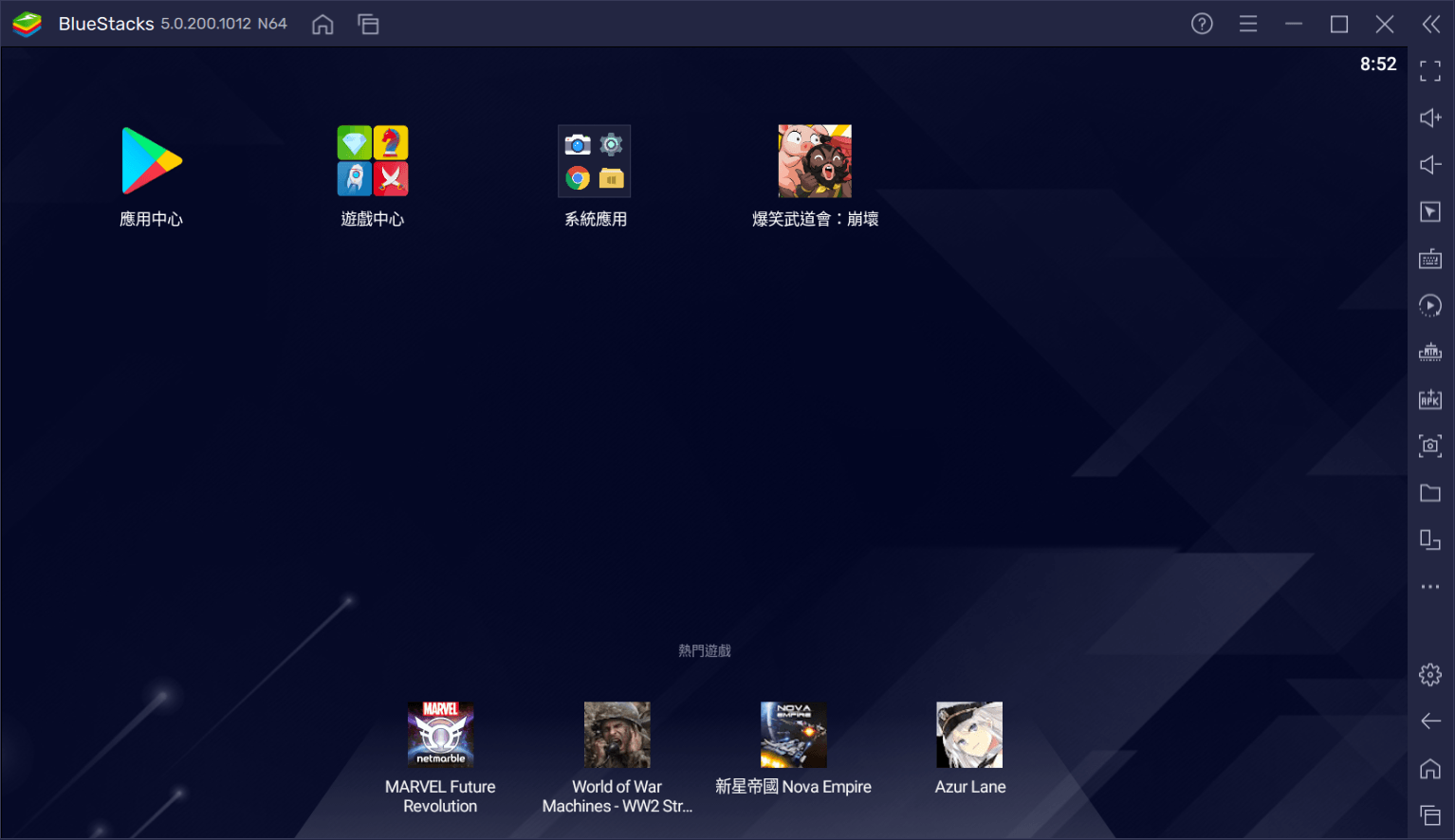Open the hamburger menu in title bar
Viewport: 1455px width, 840px height.
tap(1248, 24)
